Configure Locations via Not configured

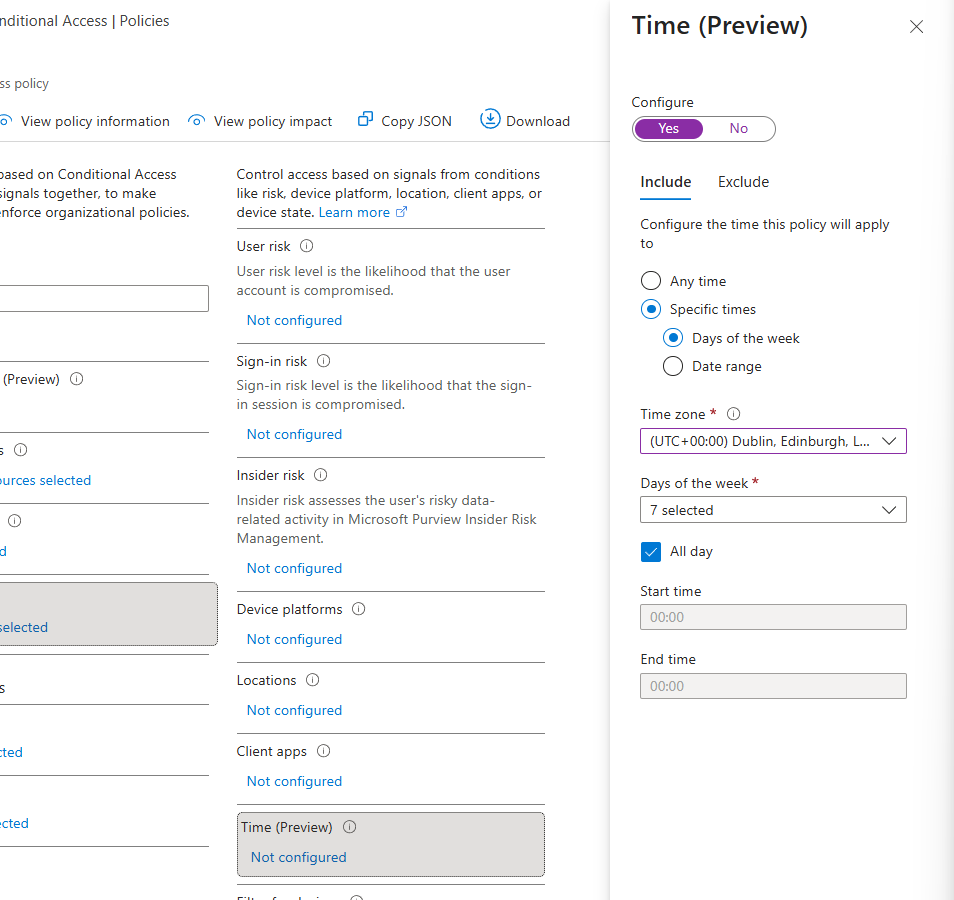294,710
